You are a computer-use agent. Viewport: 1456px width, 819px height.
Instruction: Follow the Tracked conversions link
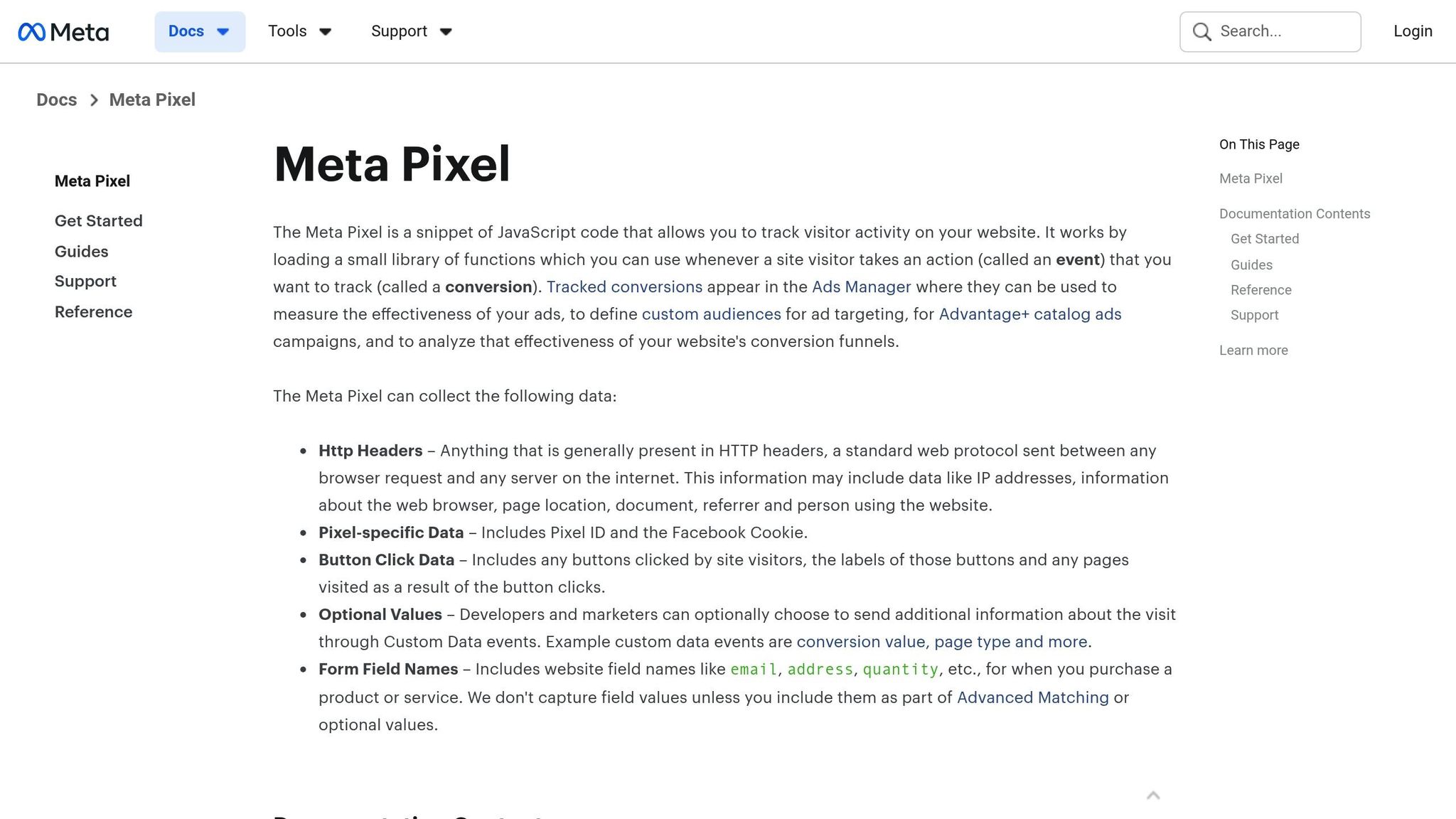pyautogui.click(x=625, y=287)
